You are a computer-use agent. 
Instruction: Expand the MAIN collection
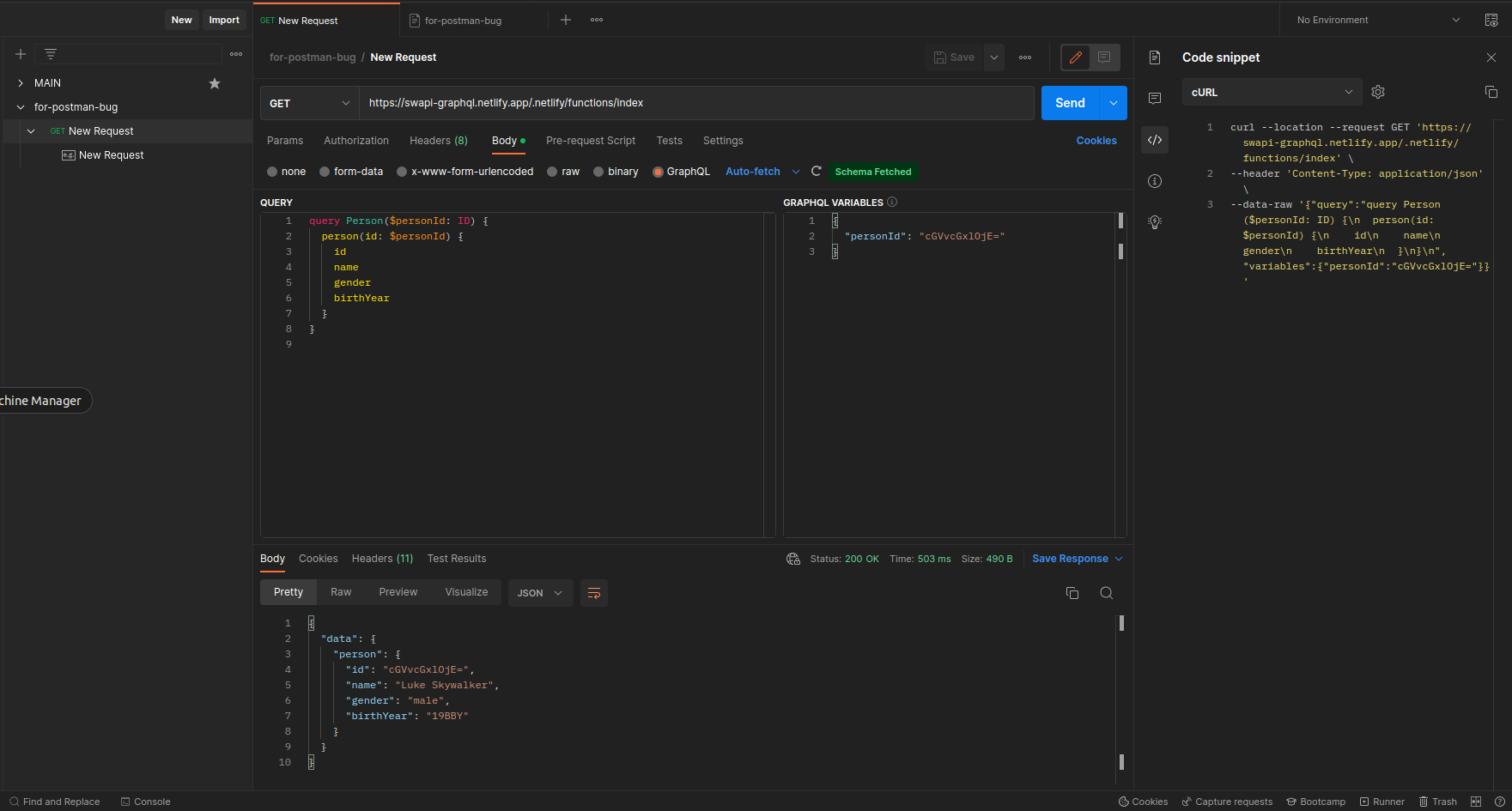(21, 83)
